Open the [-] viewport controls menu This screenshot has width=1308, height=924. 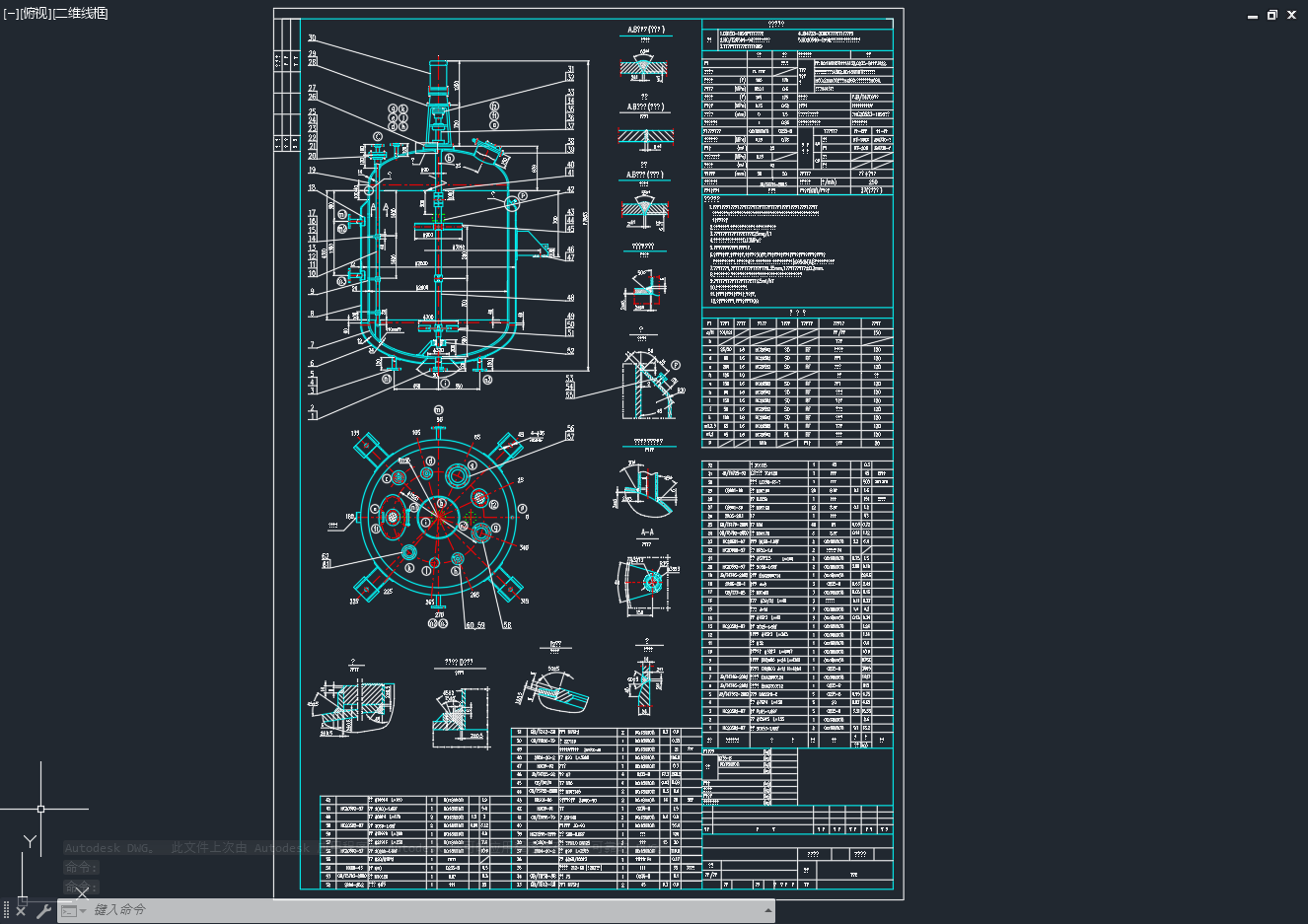[10, 14]
